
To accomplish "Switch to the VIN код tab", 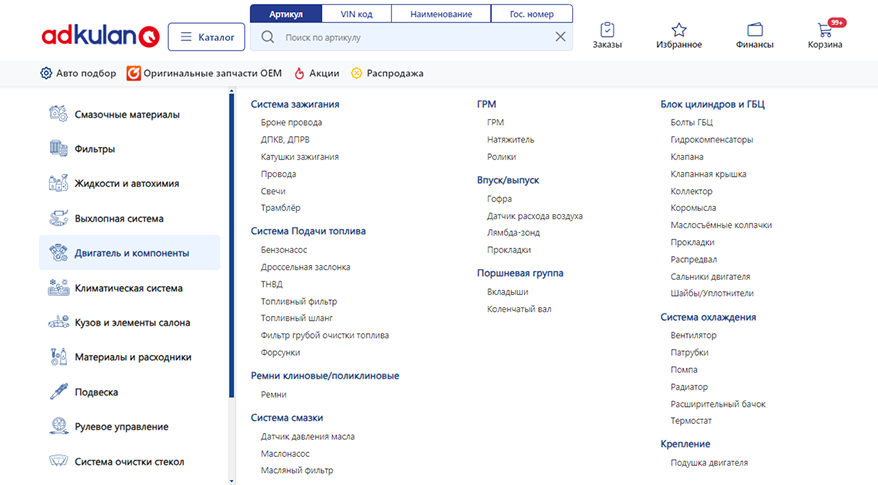I will tap(356, 14).
